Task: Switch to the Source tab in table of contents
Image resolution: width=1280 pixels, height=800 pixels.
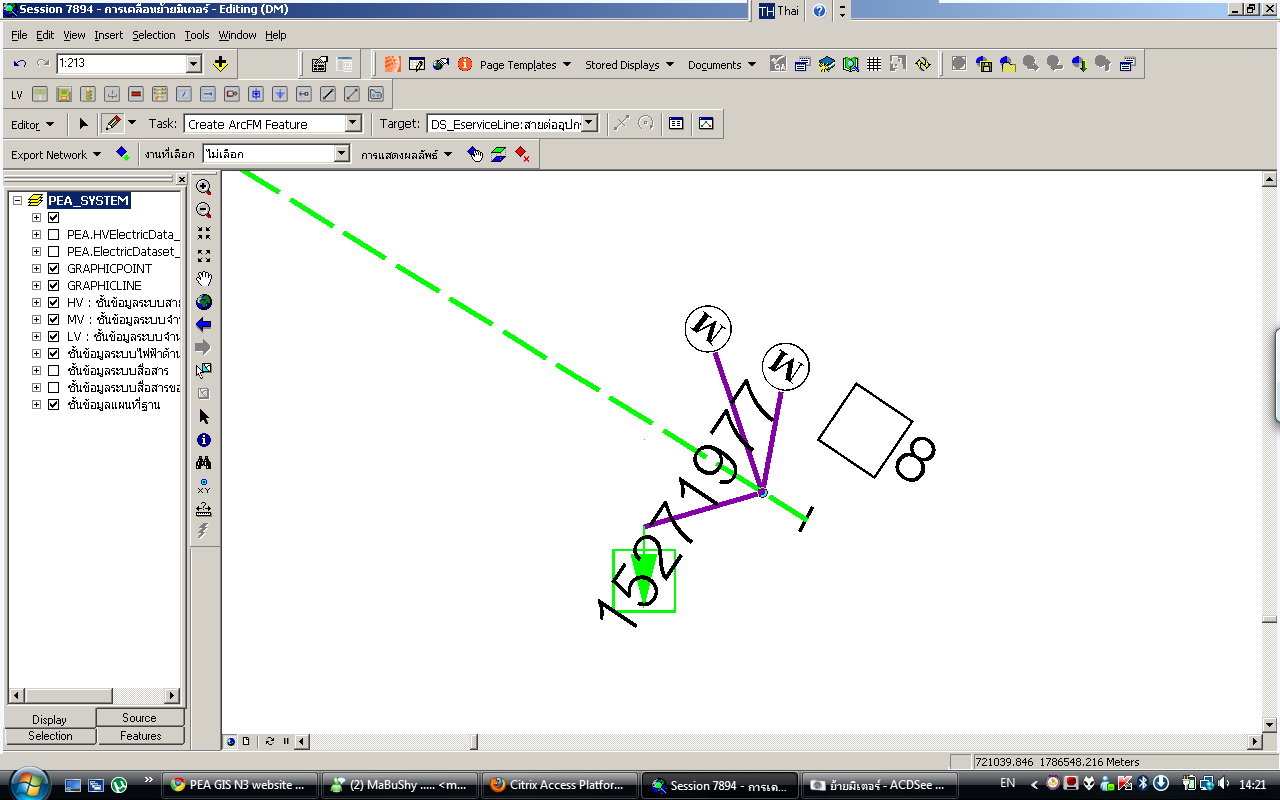Action: click(x=139, y=717)
